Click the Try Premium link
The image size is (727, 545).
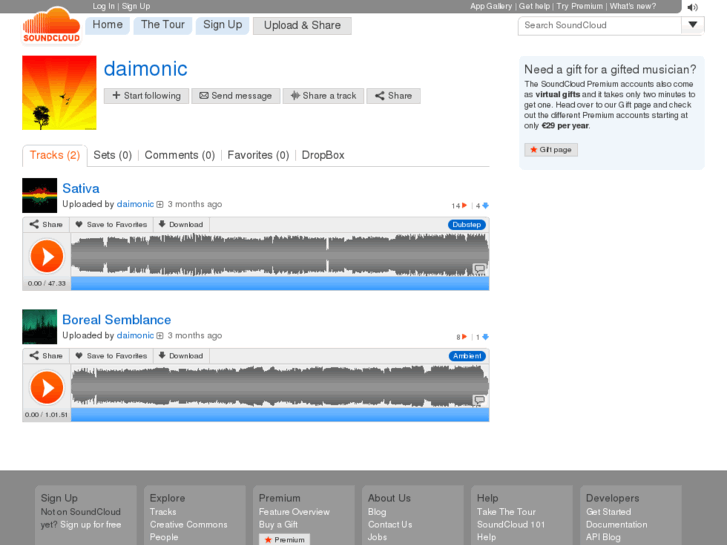580,6
